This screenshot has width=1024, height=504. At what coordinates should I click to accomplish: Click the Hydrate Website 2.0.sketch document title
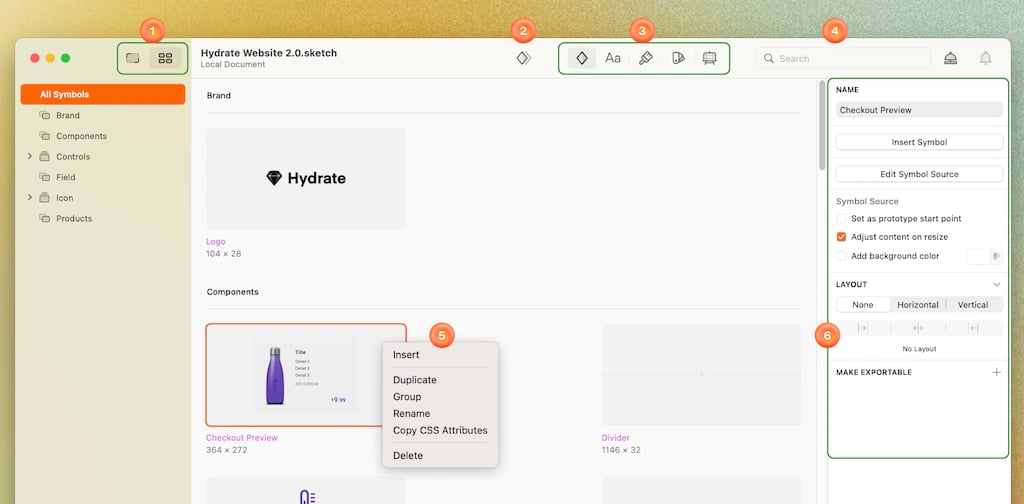[268, 53]
